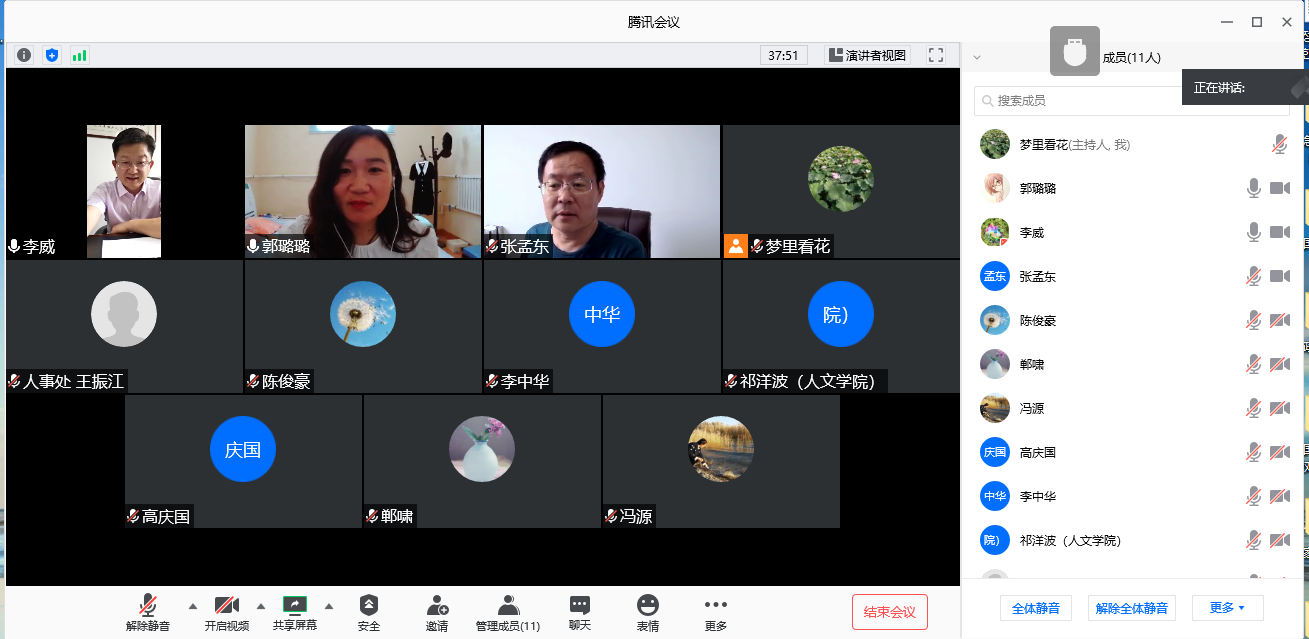
Task: Click the orange host icon on 梦里看花 tile
Action: [x=736, y=246]
